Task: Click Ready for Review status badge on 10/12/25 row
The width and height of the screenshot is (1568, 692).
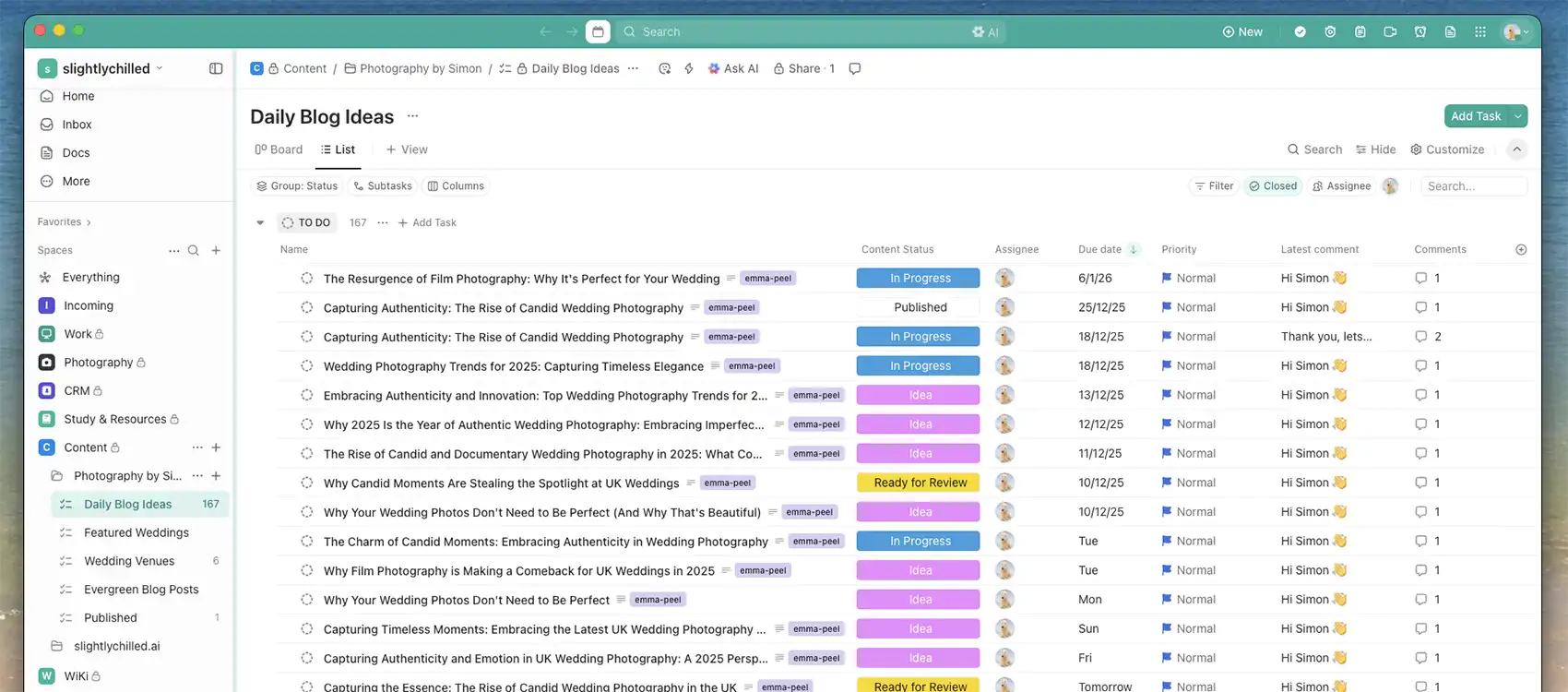Action: [918, 483]
